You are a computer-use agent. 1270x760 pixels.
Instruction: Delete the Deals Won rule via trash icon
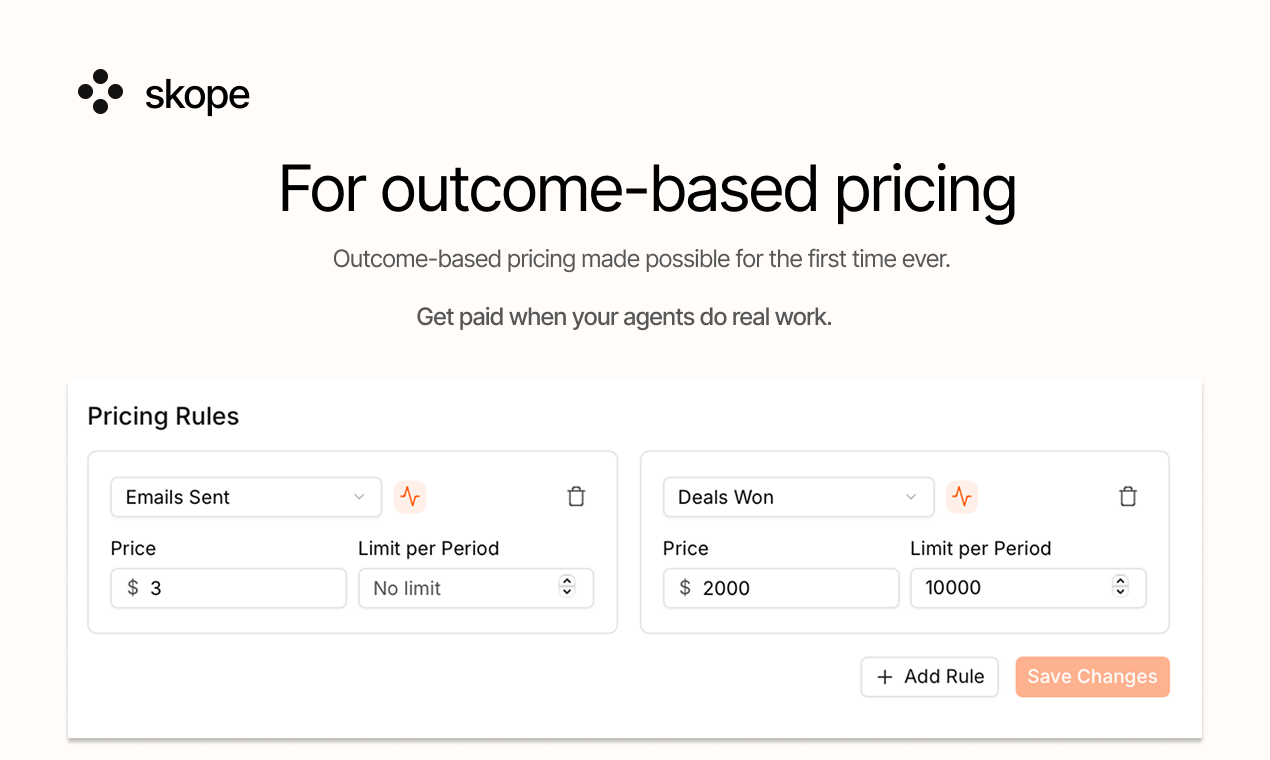pos(1128,497)
